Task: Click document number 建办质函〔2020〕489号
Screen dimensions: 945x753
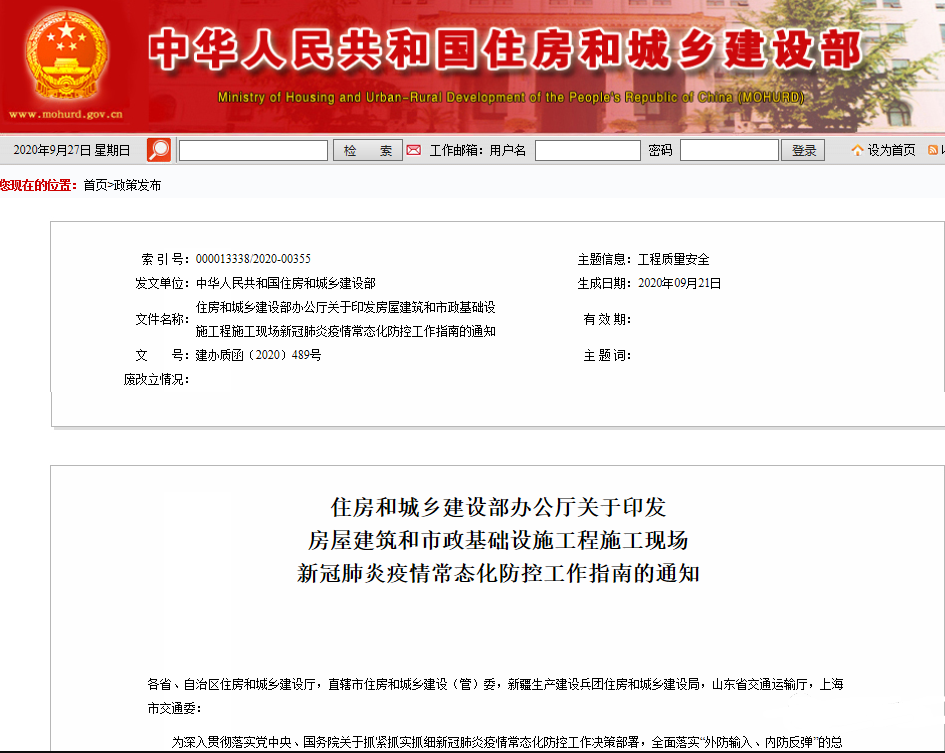Action: click(x=258, y=355)
